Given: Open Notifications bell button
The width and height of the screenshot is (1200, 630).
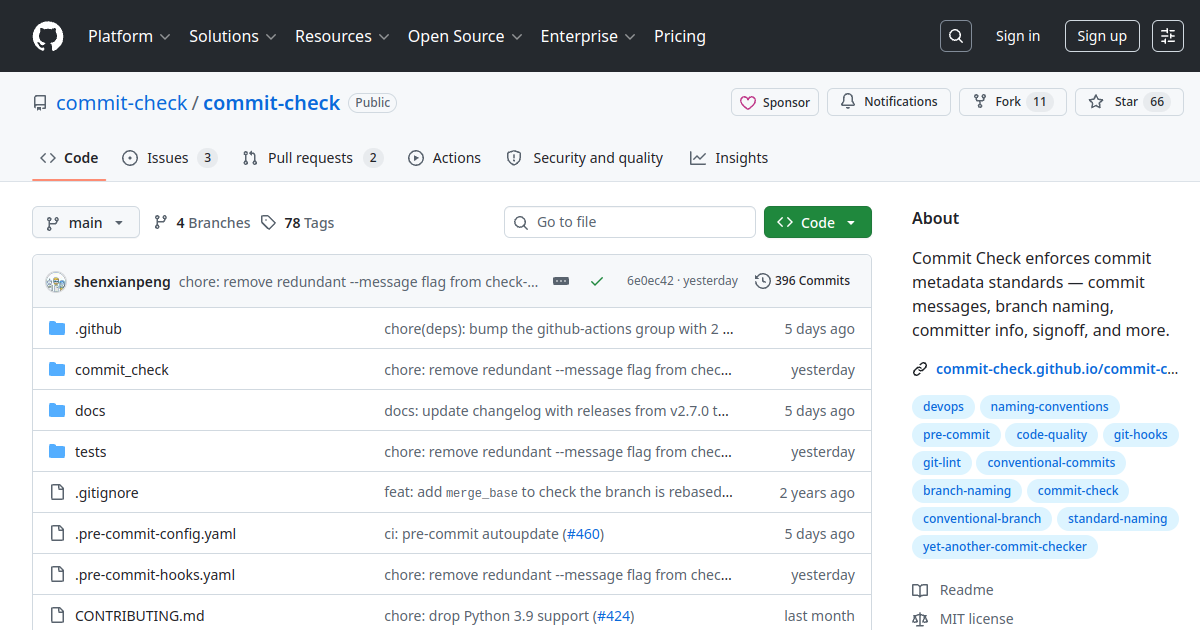Looking at the screenshot, I should click(888, 102).
